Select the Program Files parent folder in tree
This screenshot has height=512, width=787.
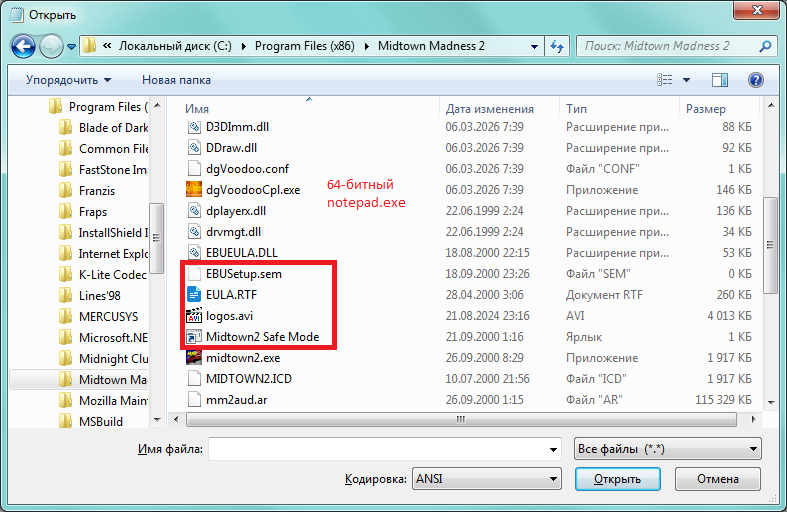pos(98,107)
